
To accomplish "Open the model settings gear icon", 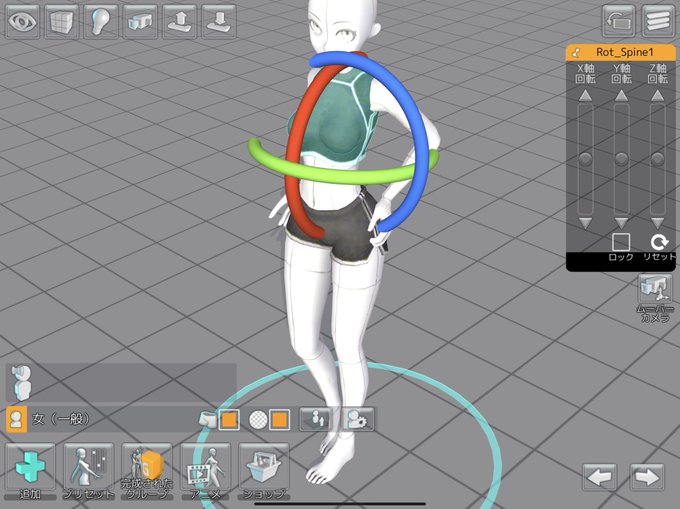I will 358,419.
